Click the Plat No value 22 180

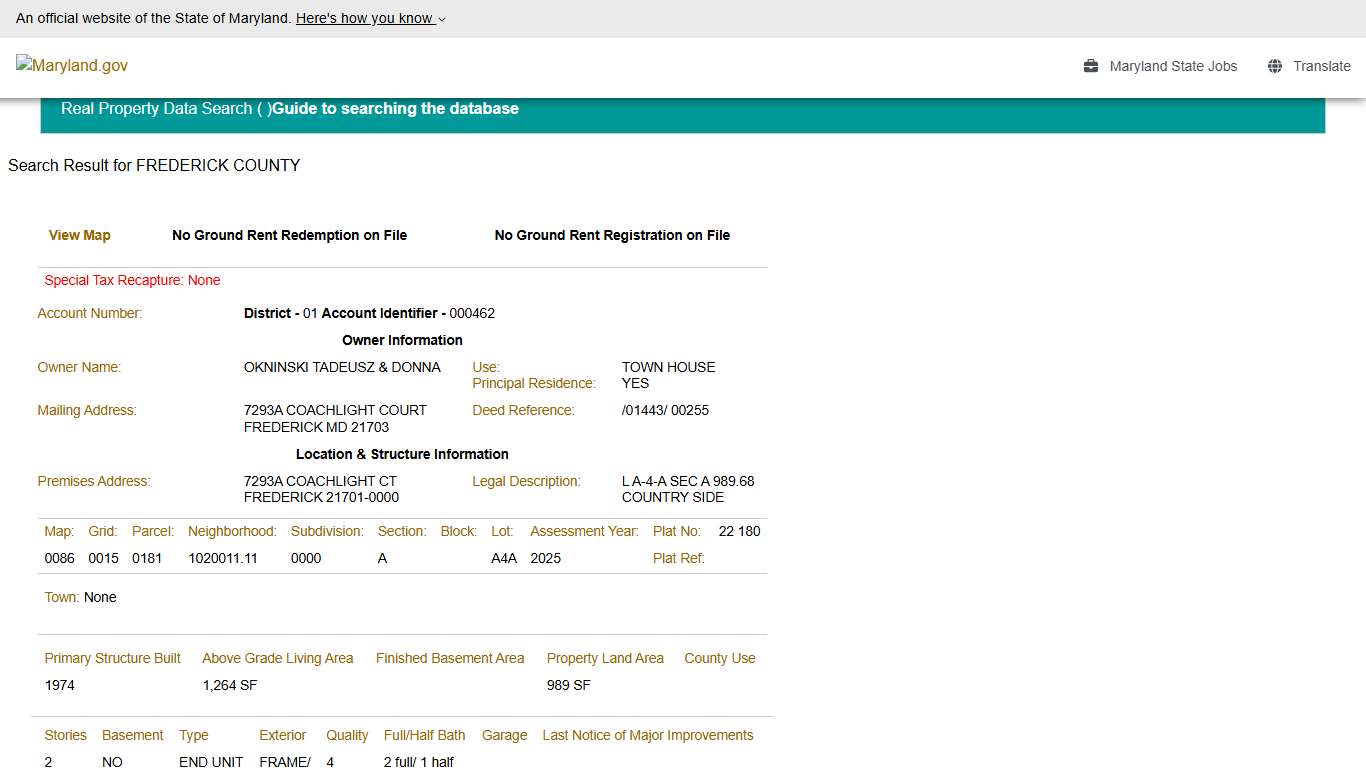coord(739,531)
